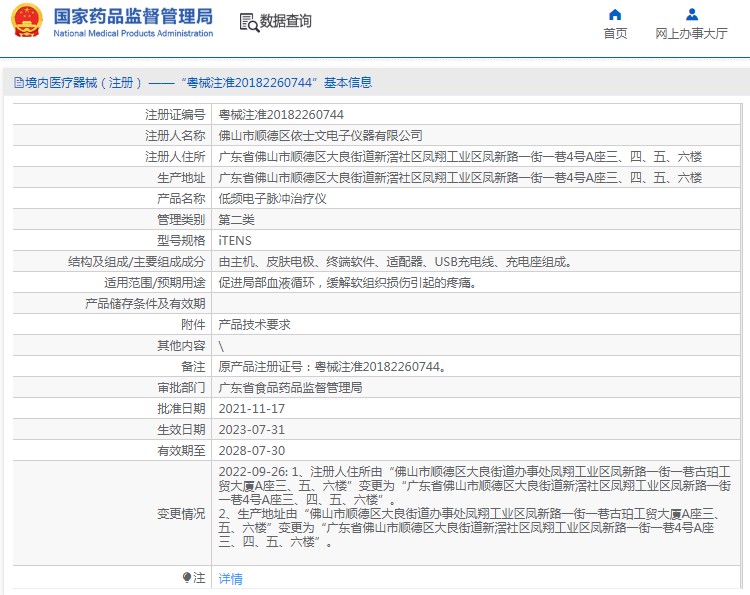Screen dimensions: 750x595
Task: Click the model value iTENS
Action: 235,241
